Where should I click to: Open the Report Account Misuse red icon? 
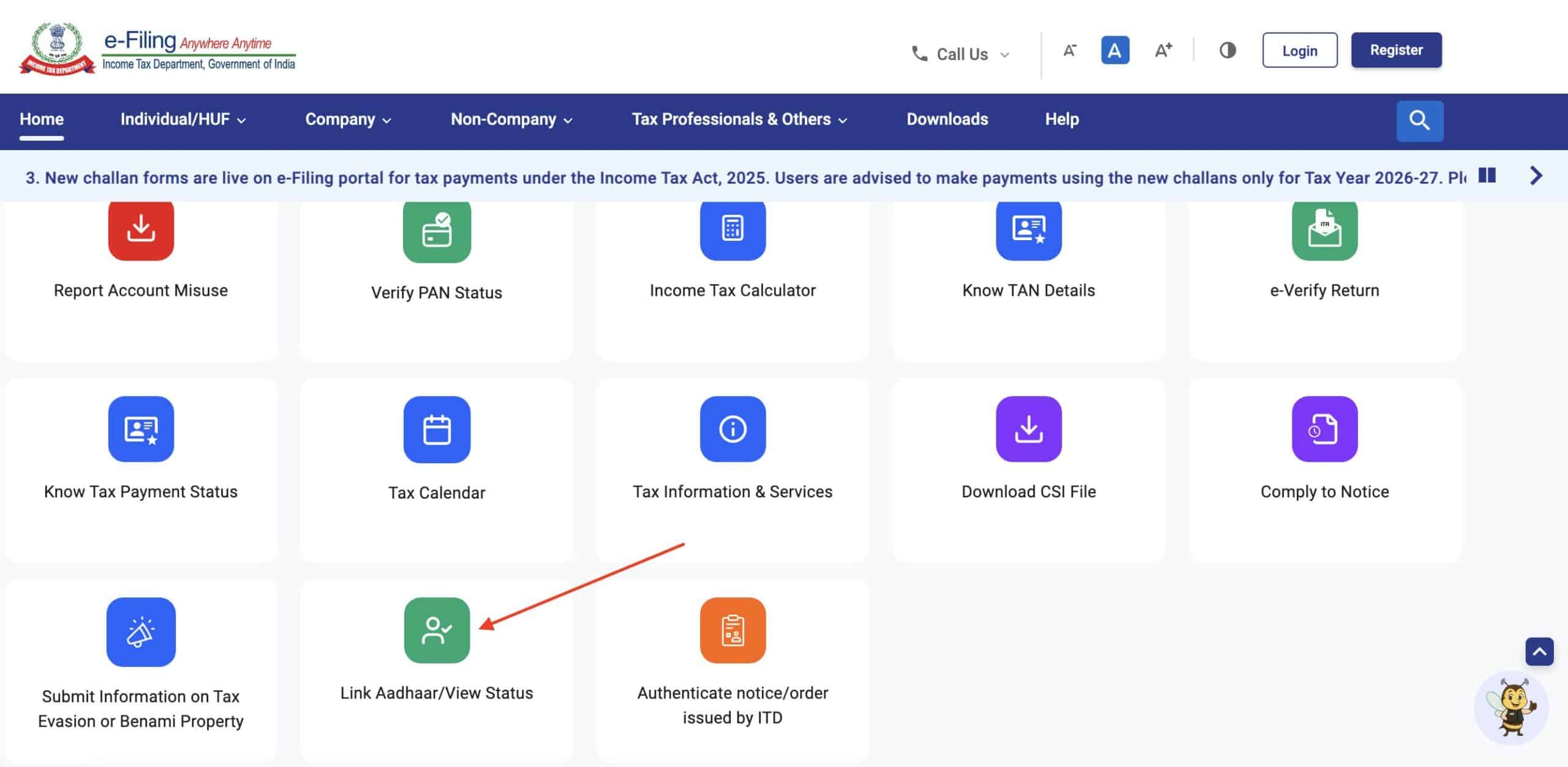[x=141, y=230]
